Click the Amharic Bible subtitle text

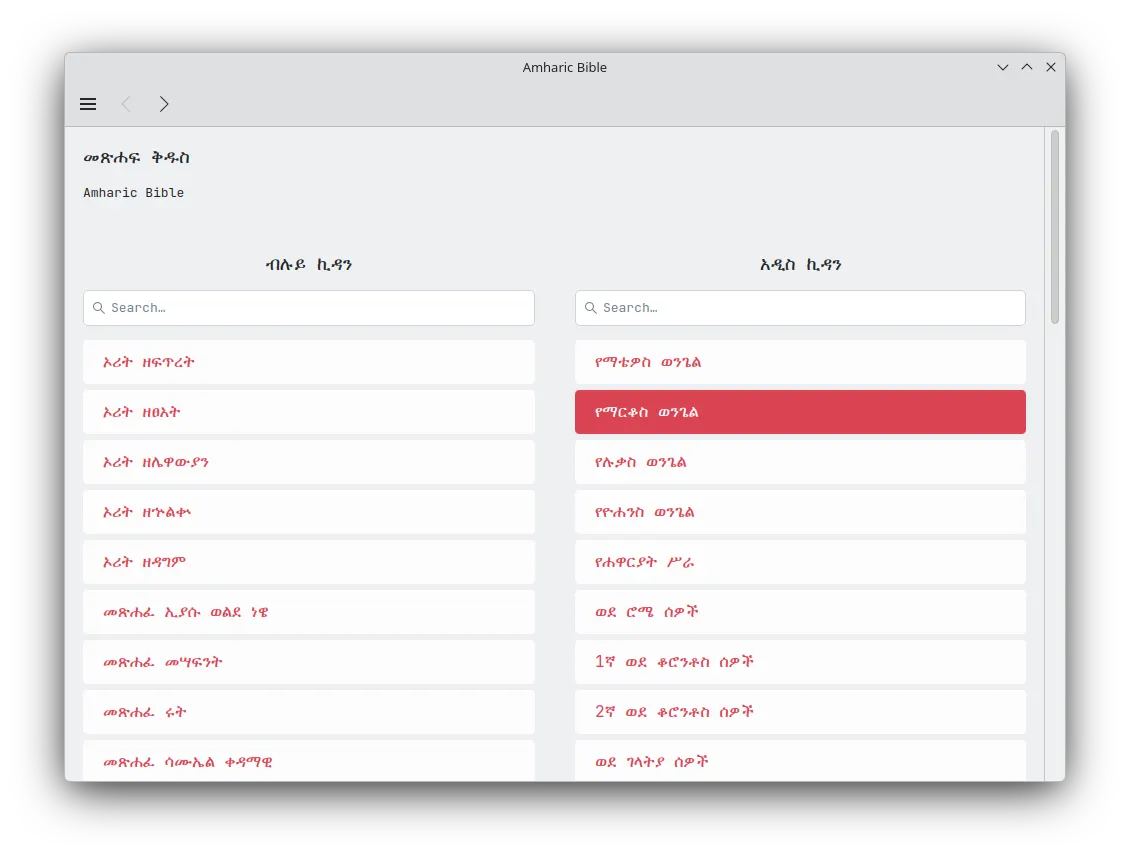click(133, 192)
